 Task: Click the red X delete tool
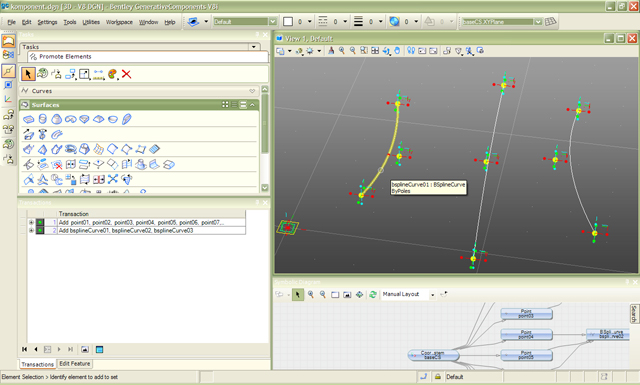pos(127,74)
